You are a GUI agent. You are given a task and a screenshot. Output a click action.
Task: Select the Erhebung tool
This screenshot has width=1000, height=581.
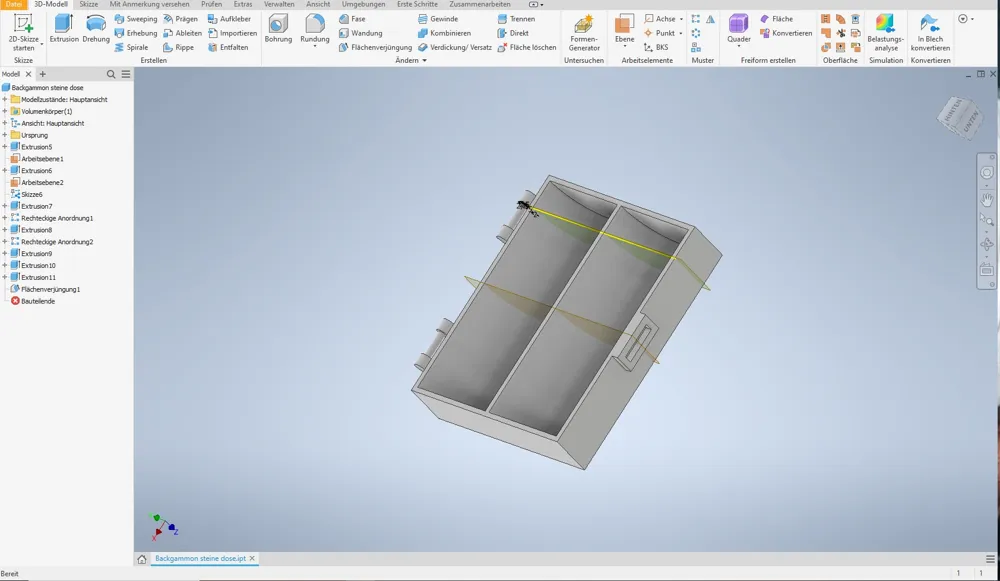pos(135,33)
